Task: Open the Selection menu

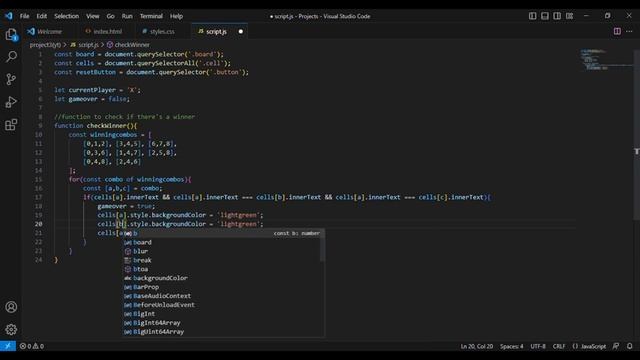Action: click(67, 16)
